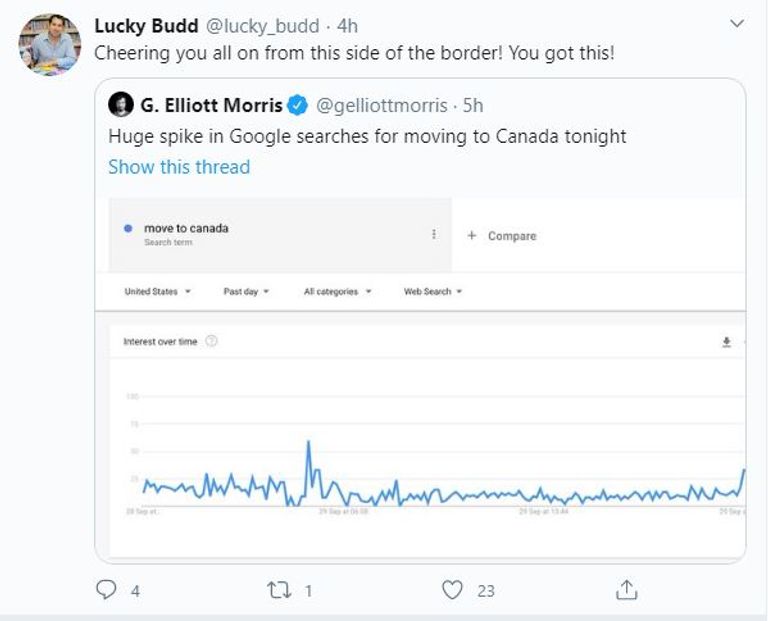Open the tweet options chevron menu
Viewport: 768px width, 621px height.
point(737,23)
